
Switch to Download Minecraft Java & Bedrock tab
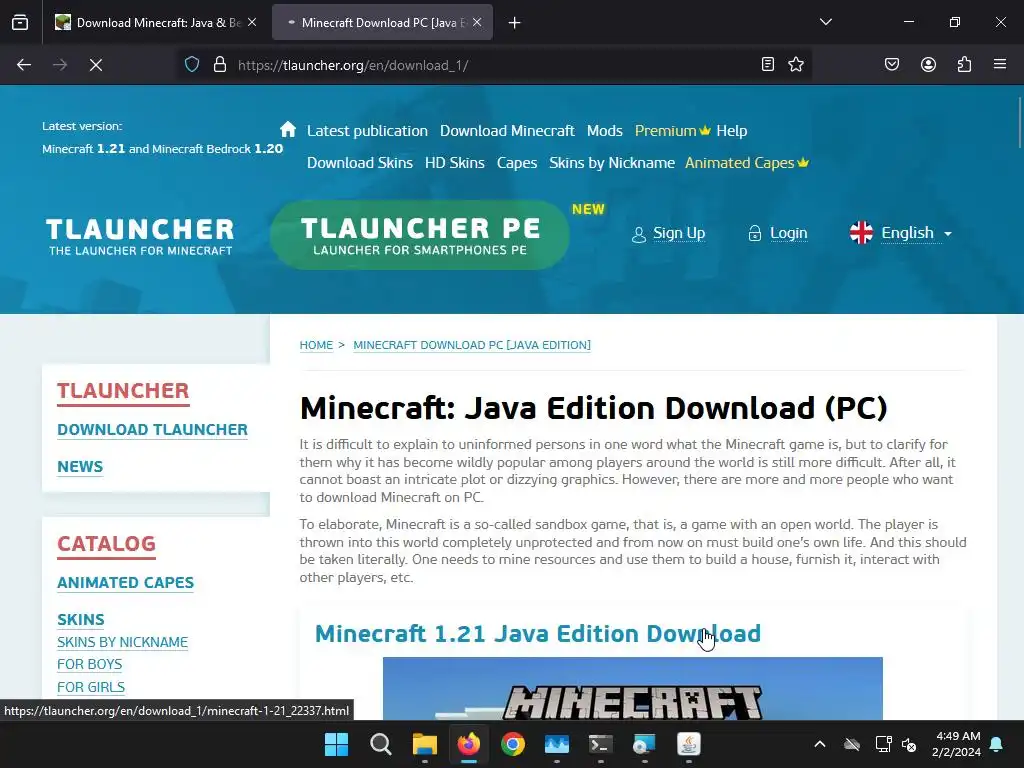pos(155,22)
